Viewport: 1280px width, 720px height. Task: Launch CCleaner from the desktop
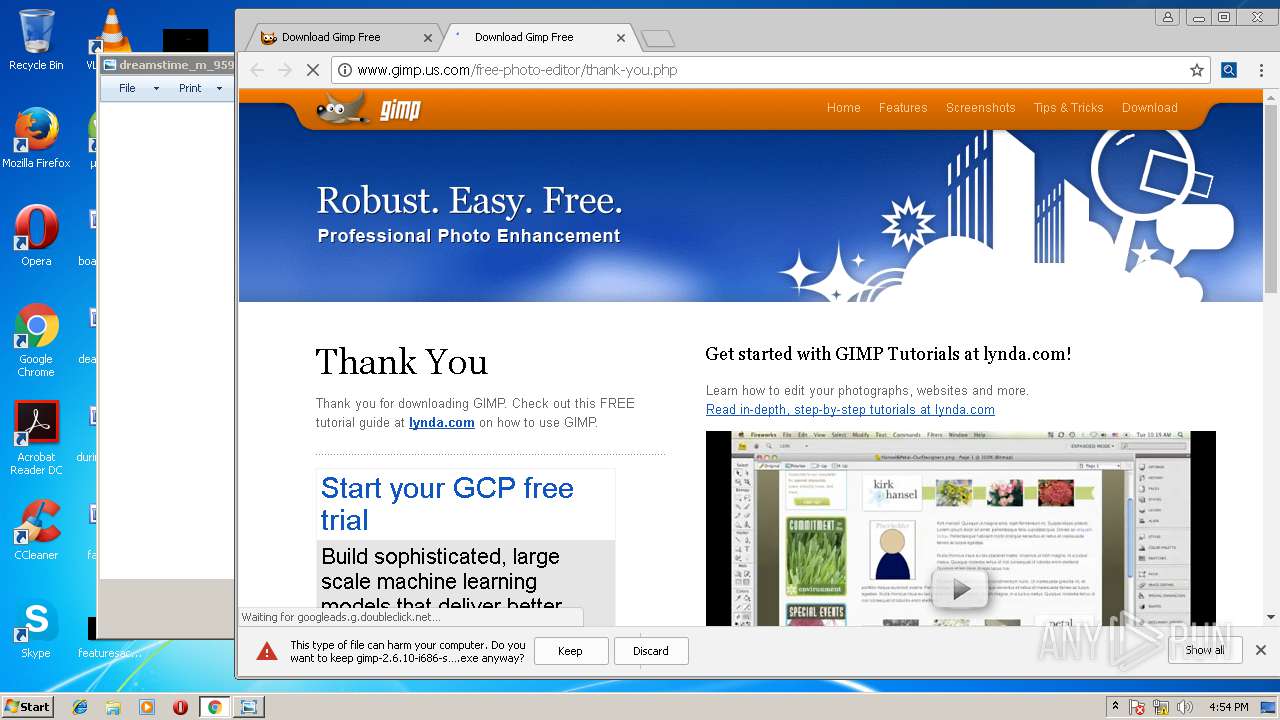click(36, 530)
